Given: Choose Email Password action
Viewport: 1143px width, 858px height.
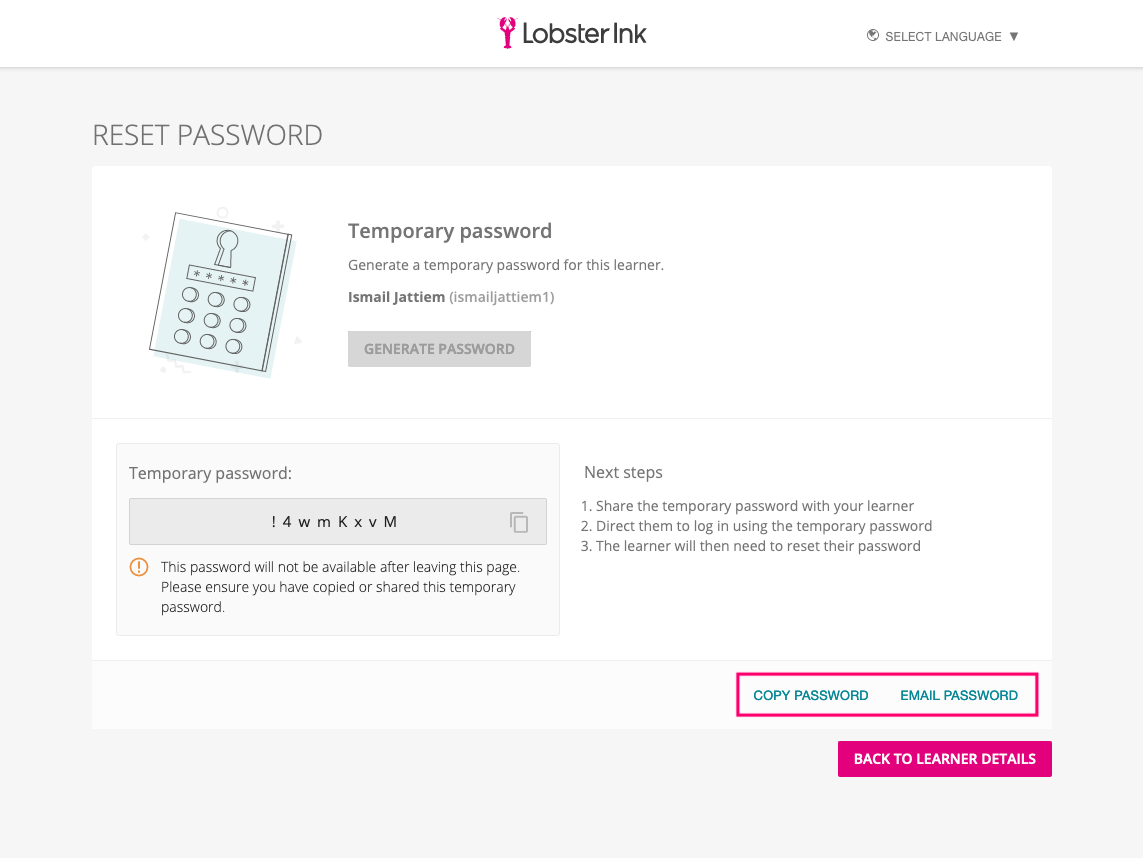Looking at the screenshot, I should coord(959,695).
